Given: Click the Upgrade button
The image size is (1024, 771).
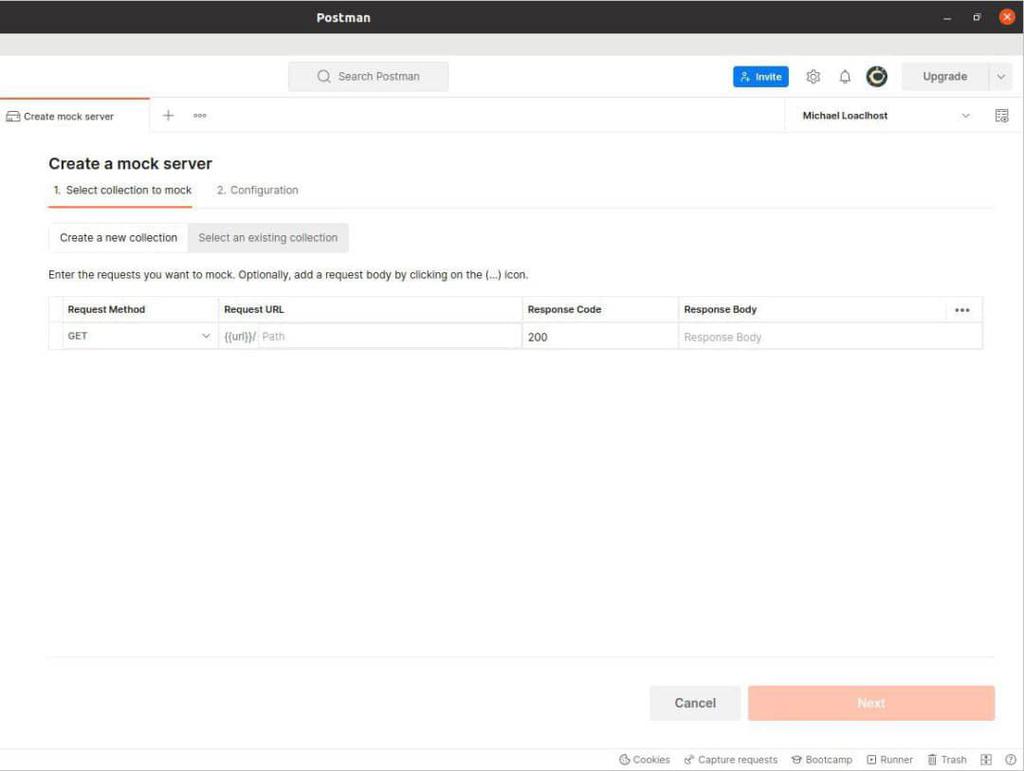Looking at the screenshot, I should 945,77.
